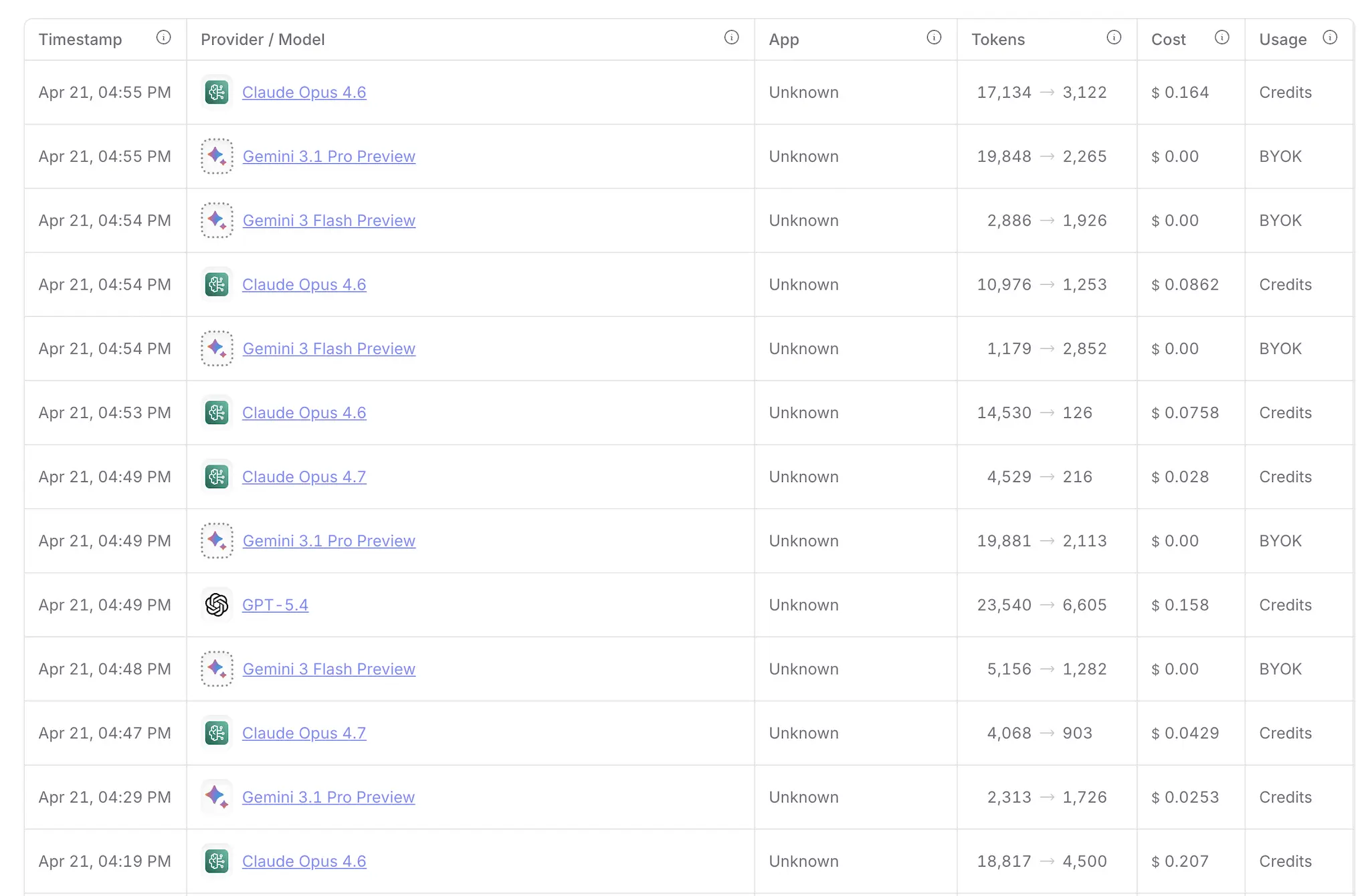Click "Credits" in the GPT-5.4 row

click(1285, 605)
